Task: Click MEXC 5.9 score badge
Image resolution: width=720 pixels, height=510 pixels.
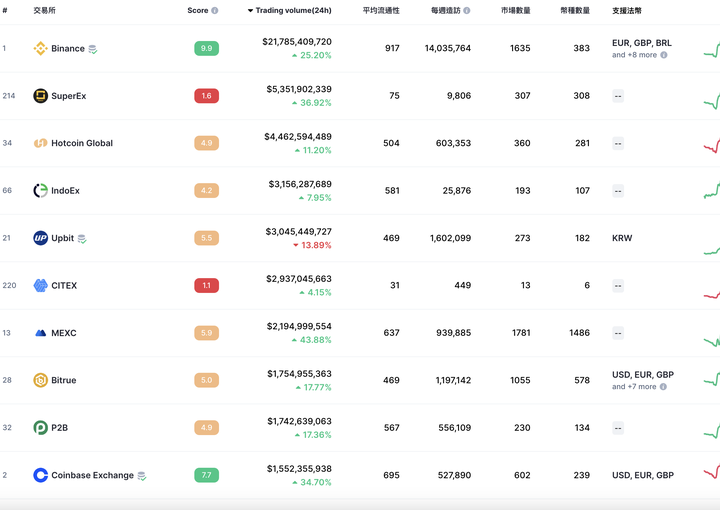Action: coord(207,333)
